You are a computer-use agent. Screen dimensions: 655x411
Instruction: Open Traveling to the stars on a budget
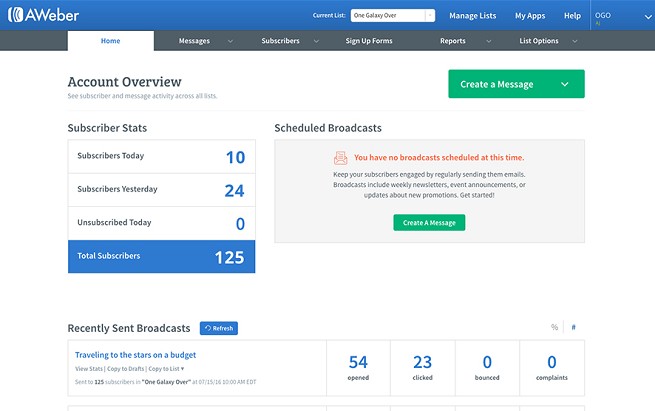click(135, 355)
